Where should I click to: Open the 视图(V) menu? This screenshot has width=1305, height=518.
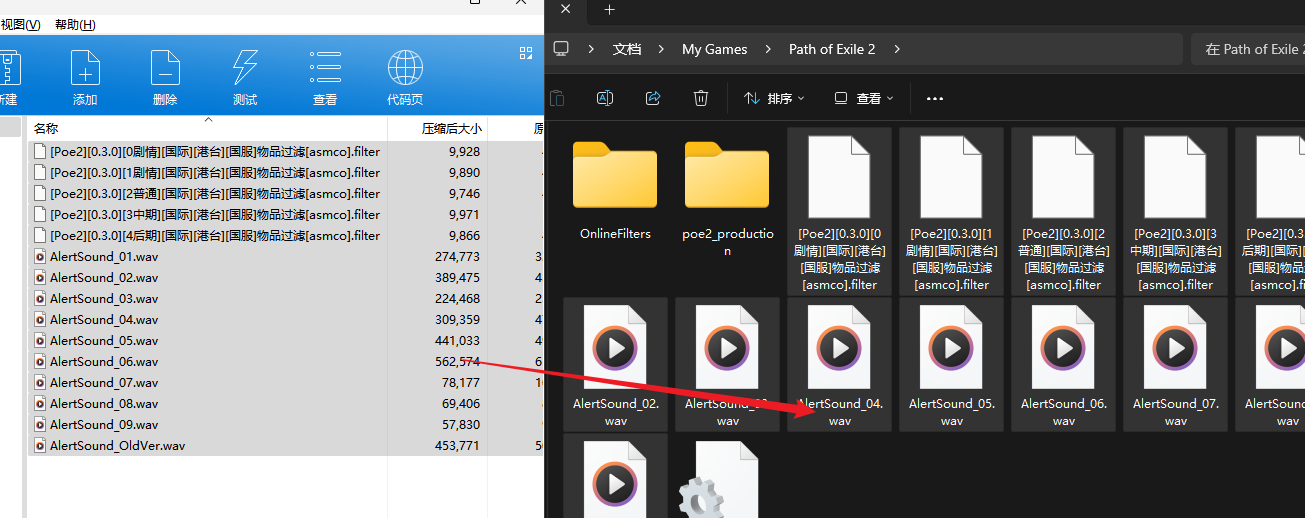(20, 24)
